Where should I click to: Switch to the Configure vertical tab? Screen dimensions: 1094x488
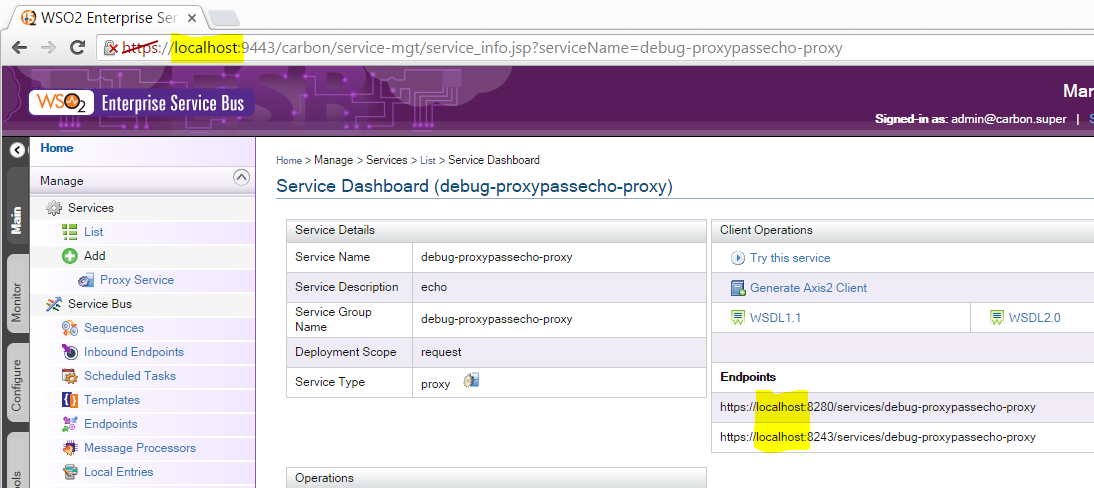tap(17, 384)
